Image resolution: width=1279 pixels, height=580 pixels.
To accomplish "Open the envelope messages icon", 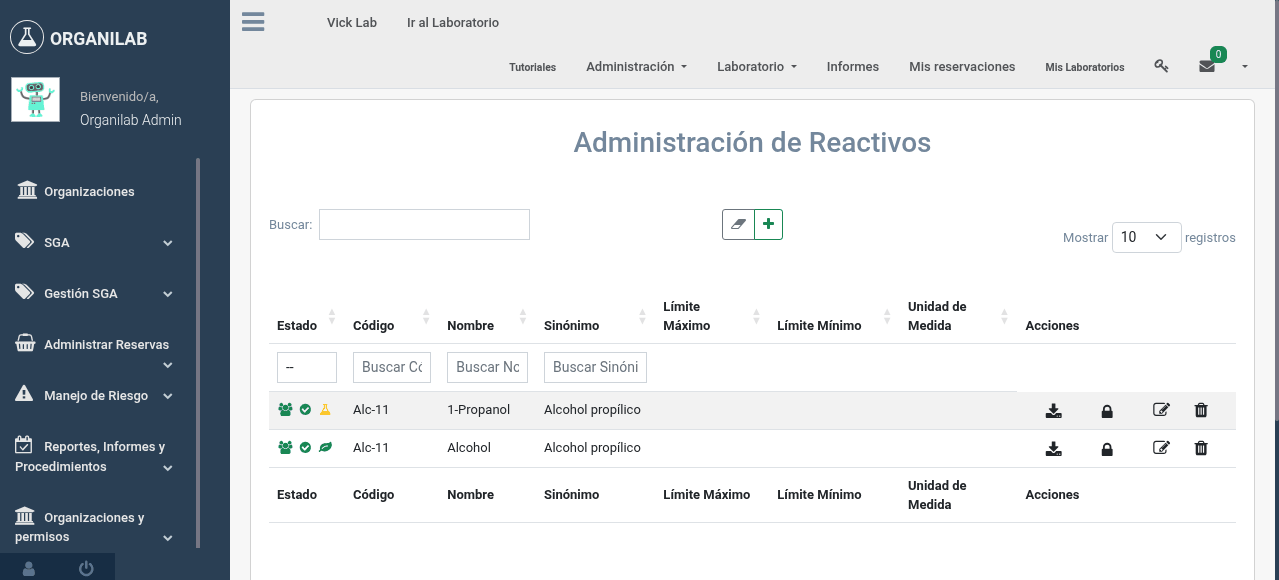I will (1207, 66).
